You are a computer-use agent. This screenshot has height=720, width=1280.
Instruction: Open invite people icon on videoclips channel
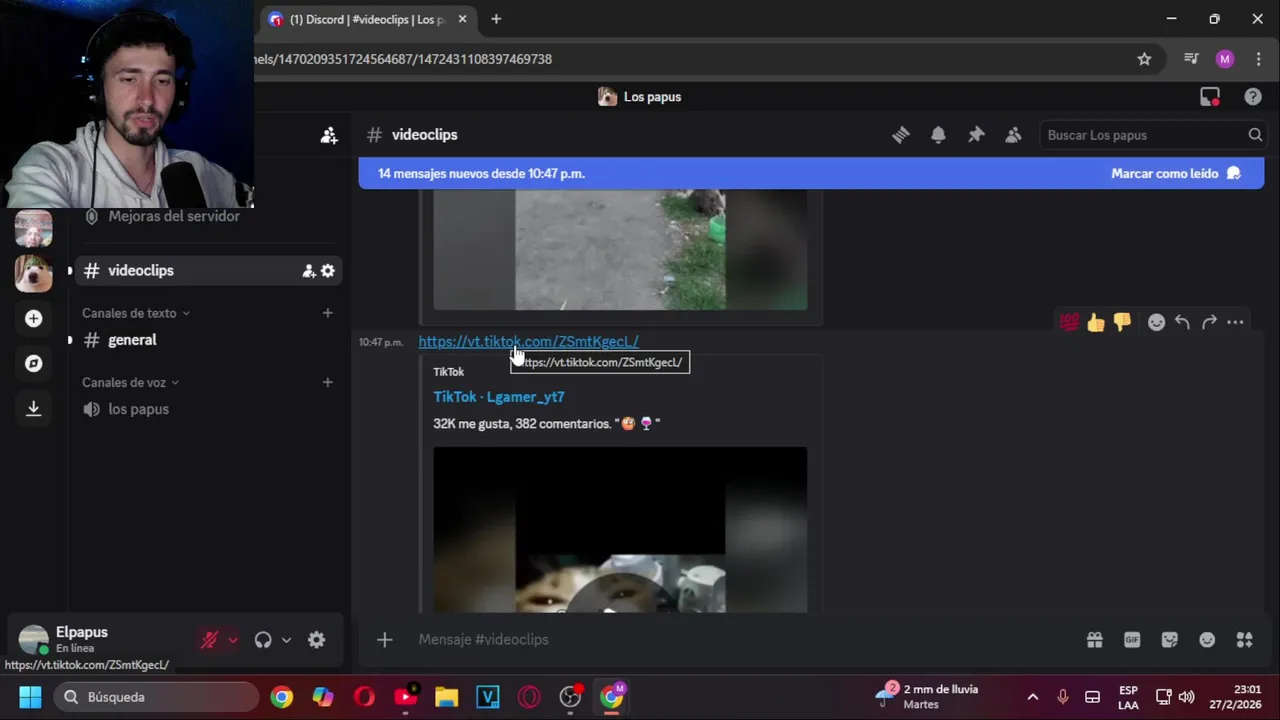coord(309,271)
